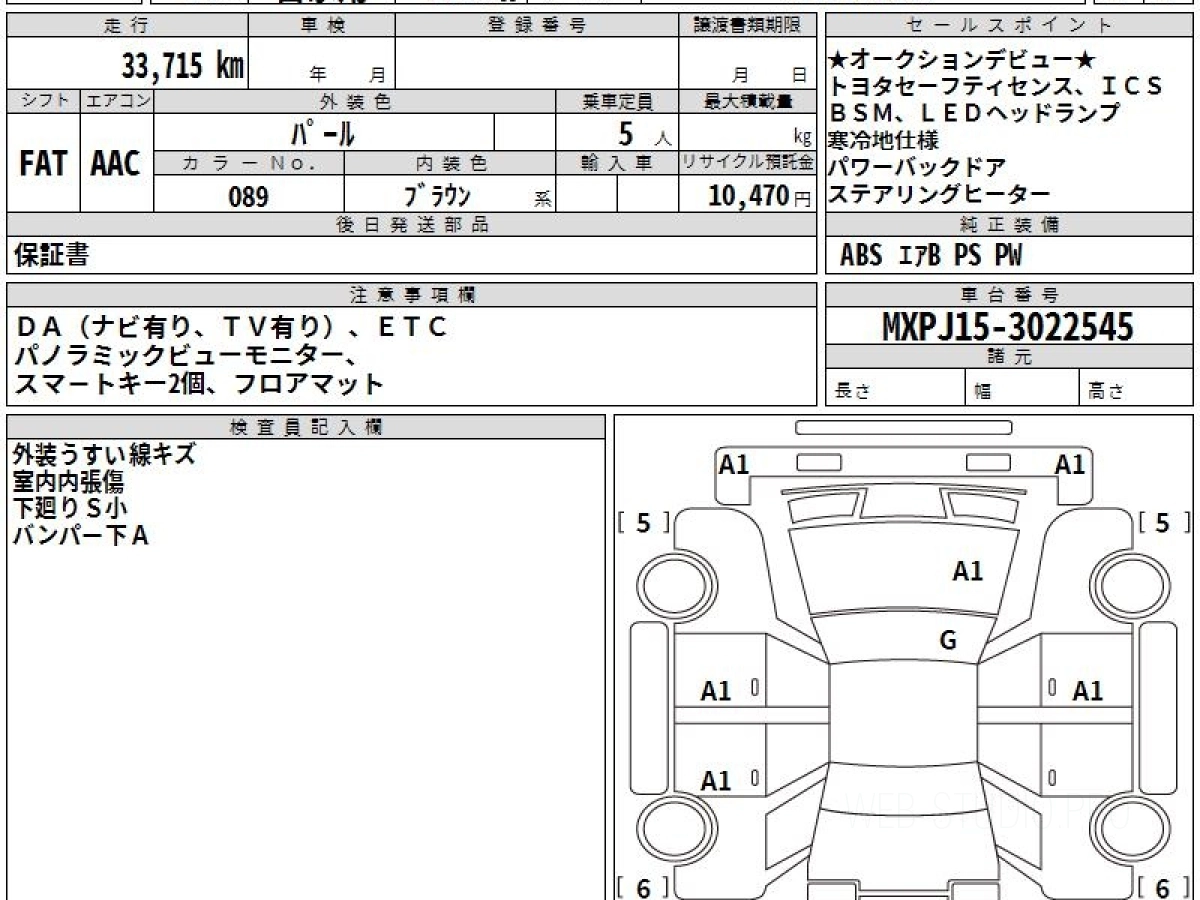Select the 後日発送部品 header
This screenshot has width=1200, height=900.
(411, 225)
